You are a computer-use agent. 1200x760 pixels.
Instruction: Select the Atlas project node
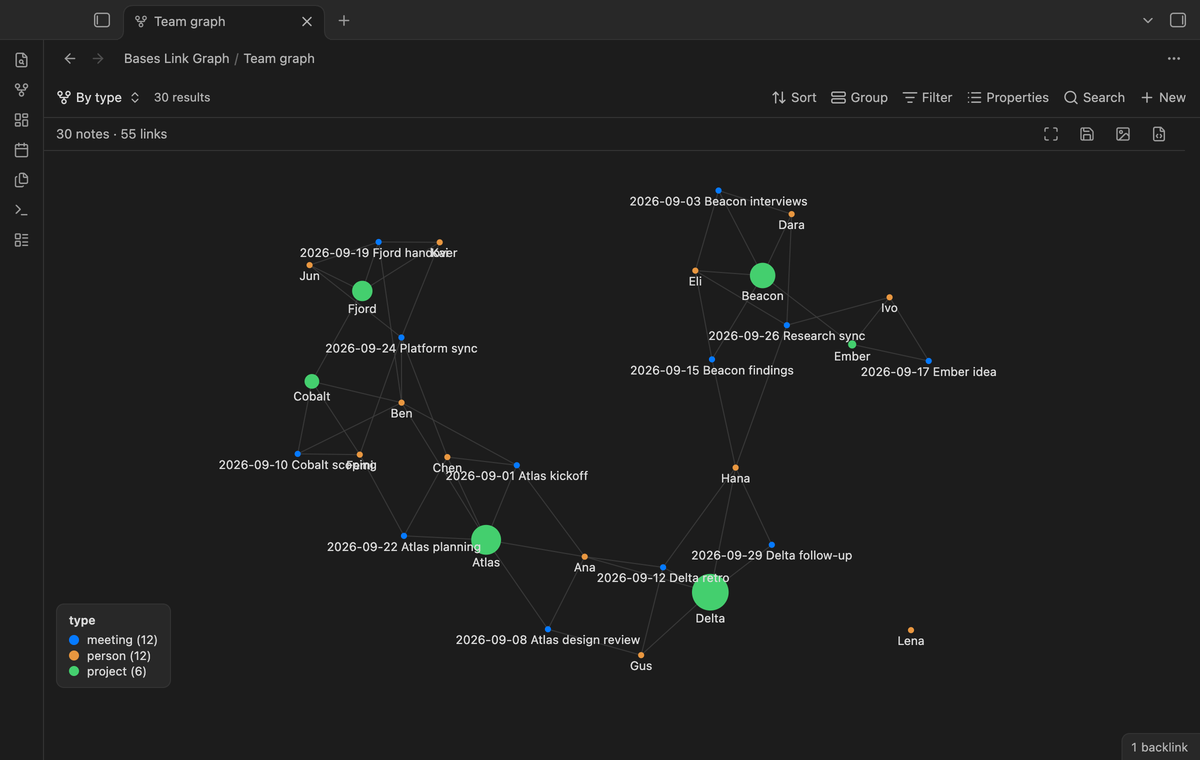(486, 540)
